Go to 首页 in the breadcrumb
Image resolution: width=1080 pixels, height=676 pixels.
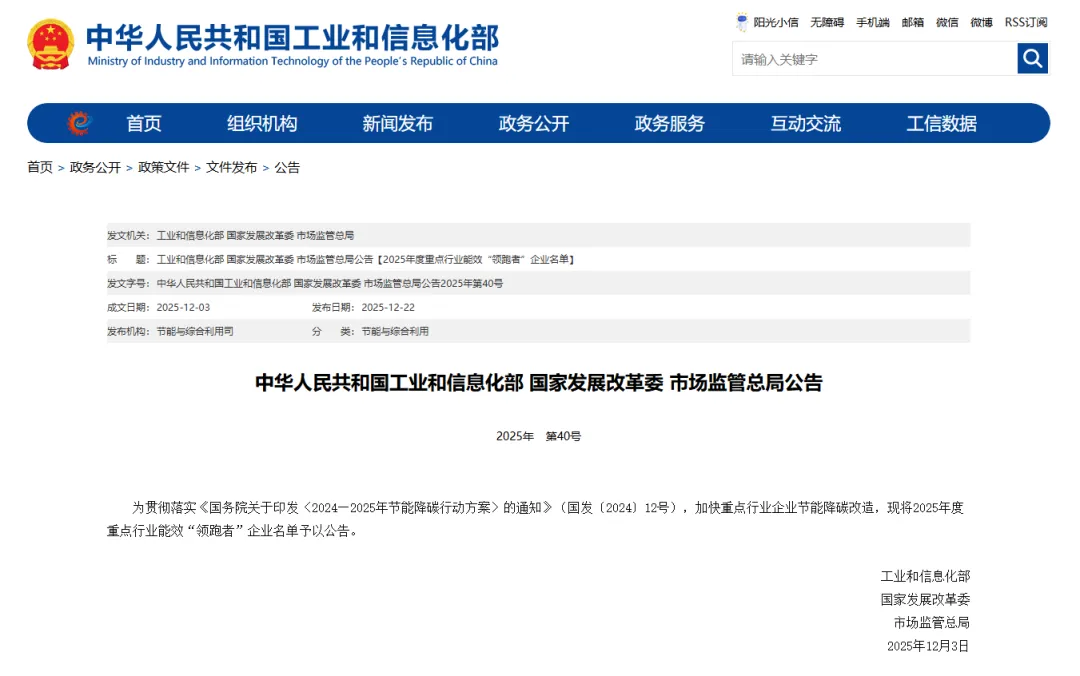40,167
